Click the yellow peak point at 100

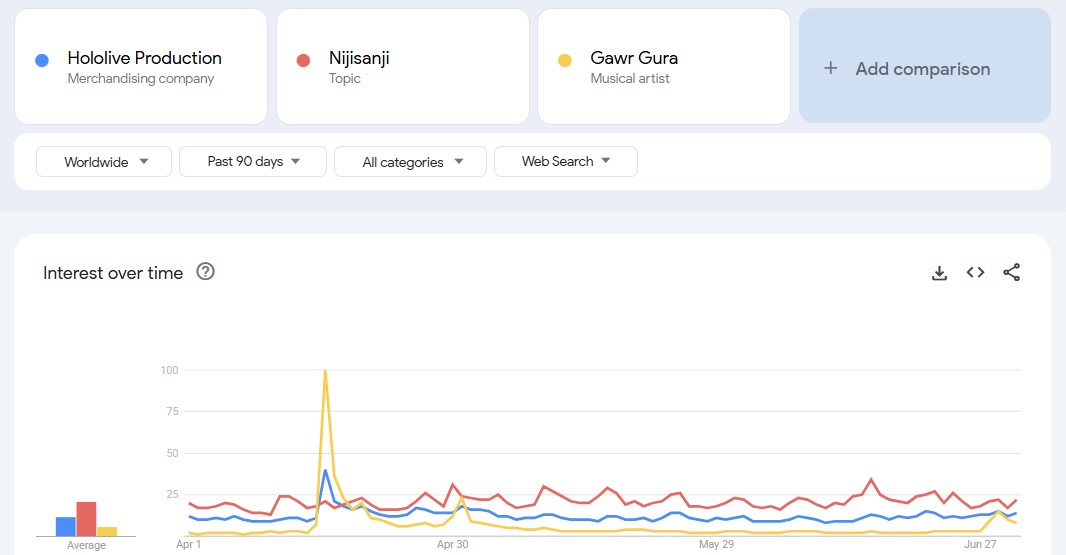(x=326, y=371)
